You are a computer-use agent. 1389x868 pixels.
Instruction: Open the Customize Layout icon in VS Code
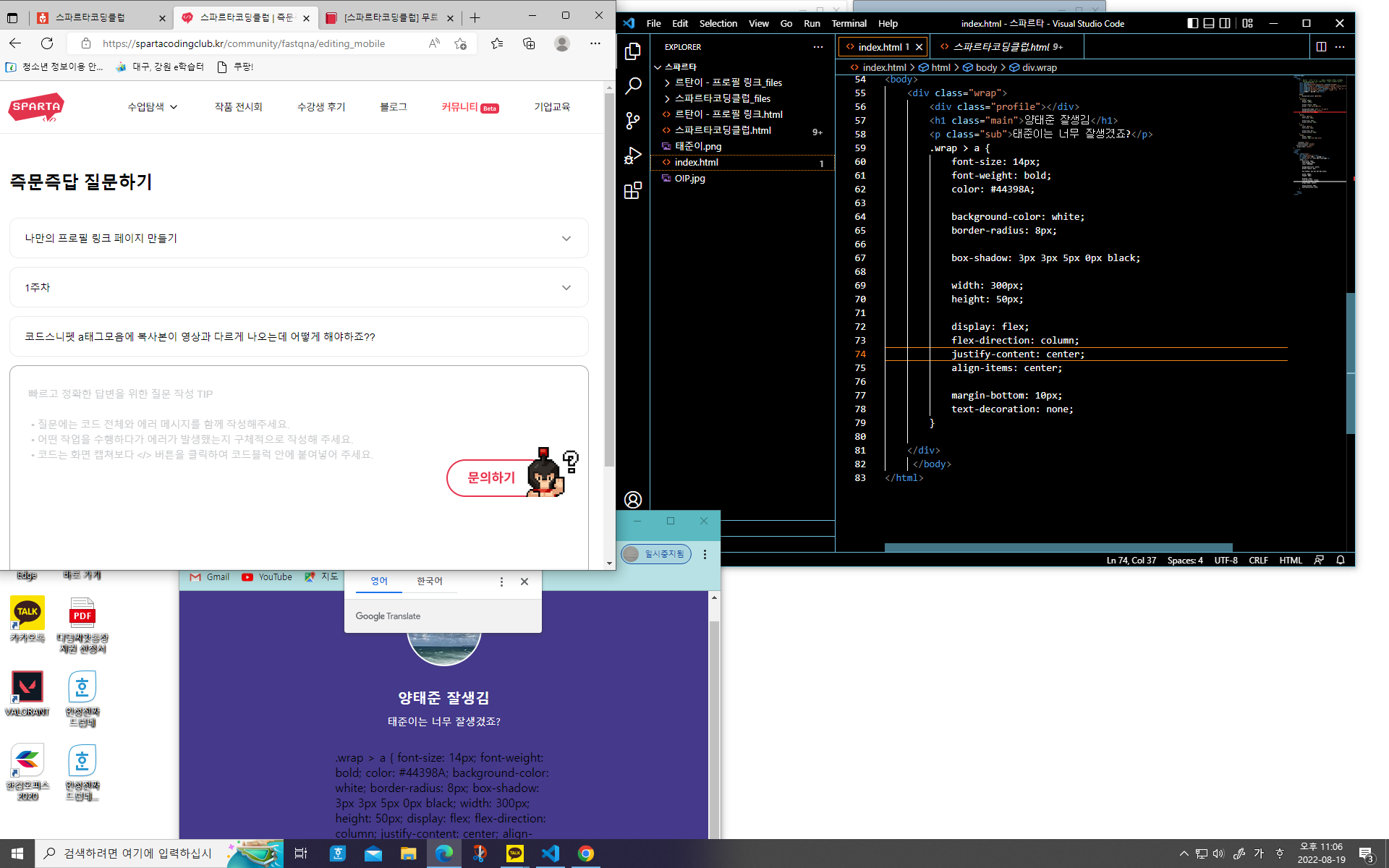click(1248, 23)
